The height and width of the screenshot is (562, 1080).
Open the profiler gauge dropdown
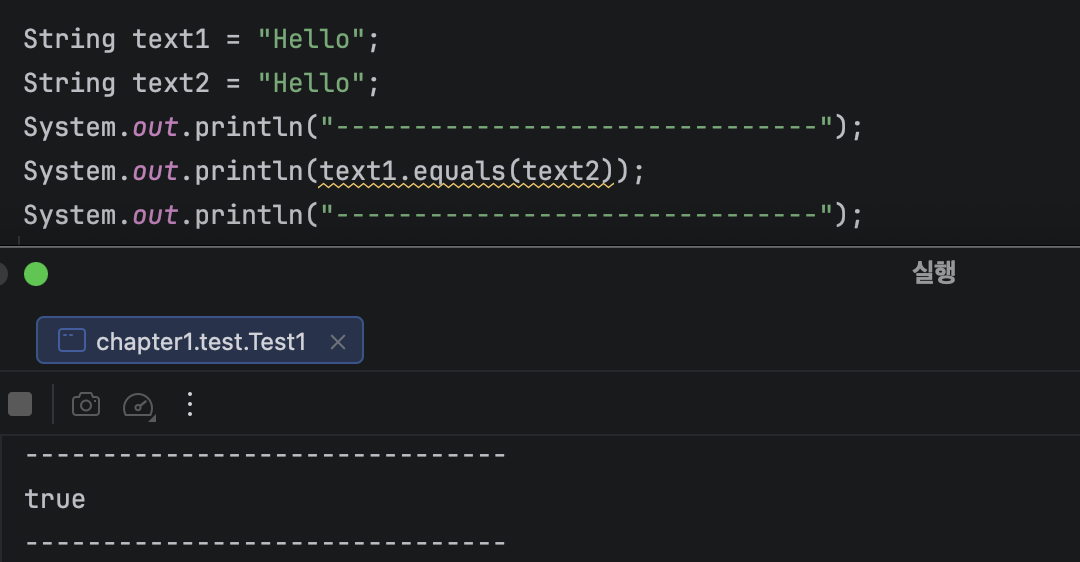[x=138, y=405]
